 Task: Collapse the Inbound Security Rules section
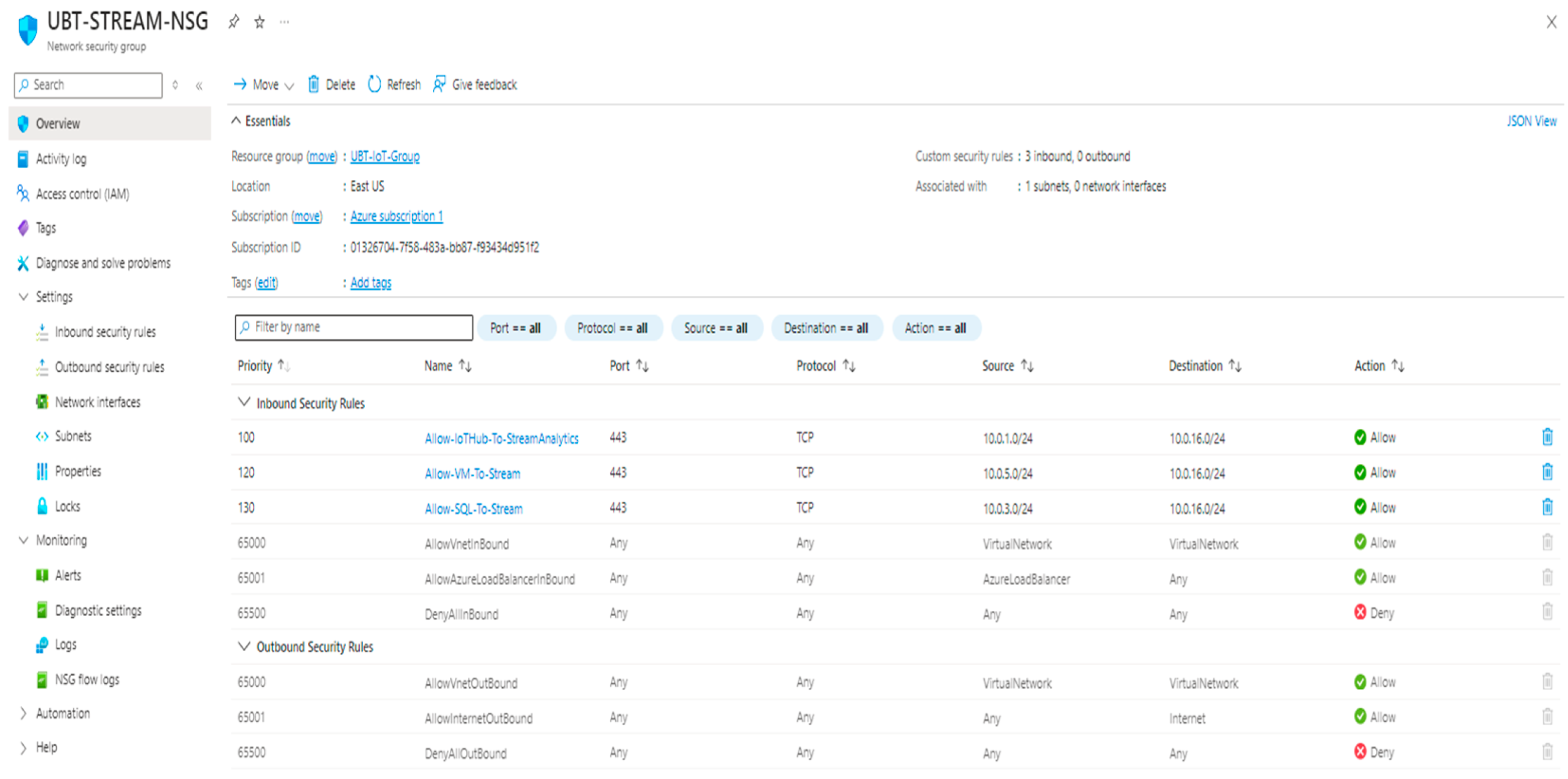point(244,403)
